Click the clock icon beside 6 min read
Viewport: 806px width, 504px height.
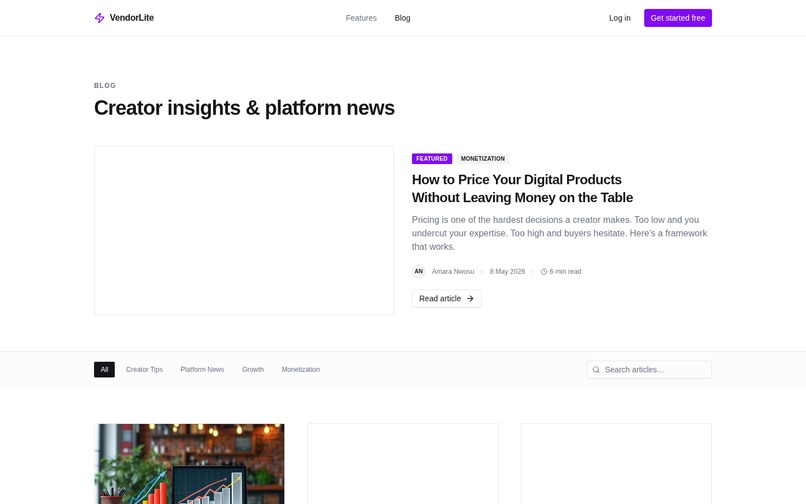[x=544, y=272]
